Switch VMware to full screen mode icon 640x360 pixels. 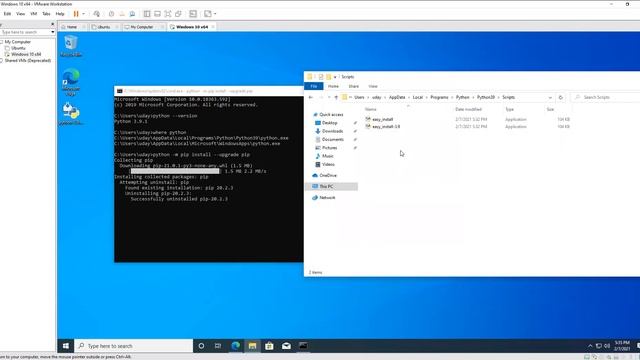click(168, 14)
